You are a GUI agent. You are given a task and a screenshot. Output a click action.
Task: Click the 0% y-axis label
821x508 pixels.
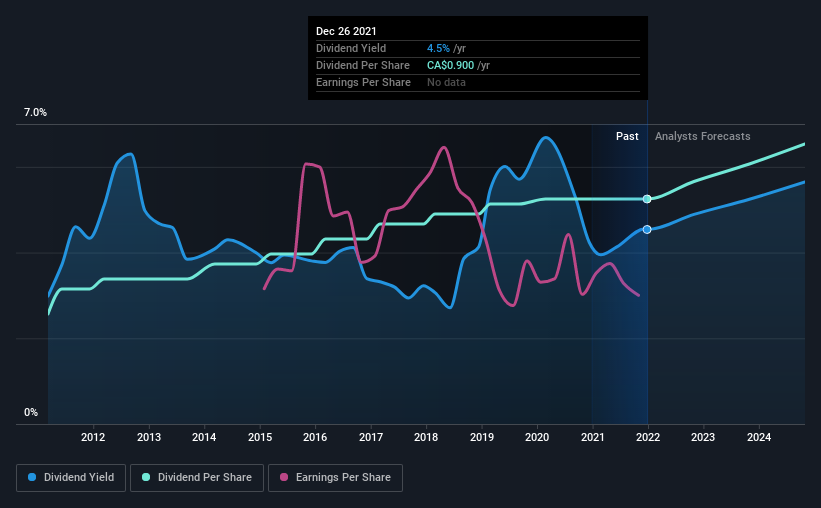click(x=31, y=413)
